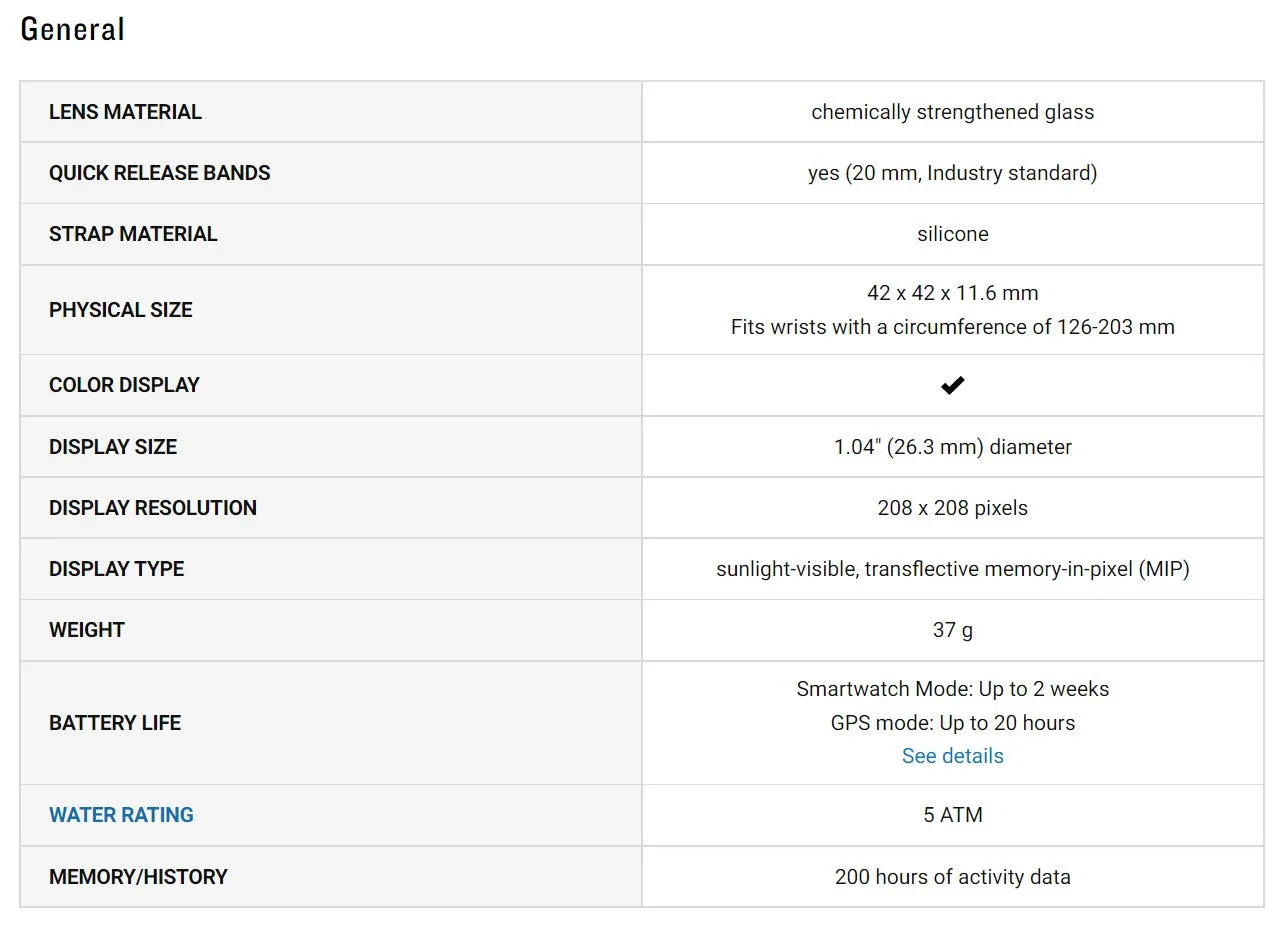Click the memory-in-pixel (MIP) display type value
1288x936 pixels.
click(x=952, y=569)
